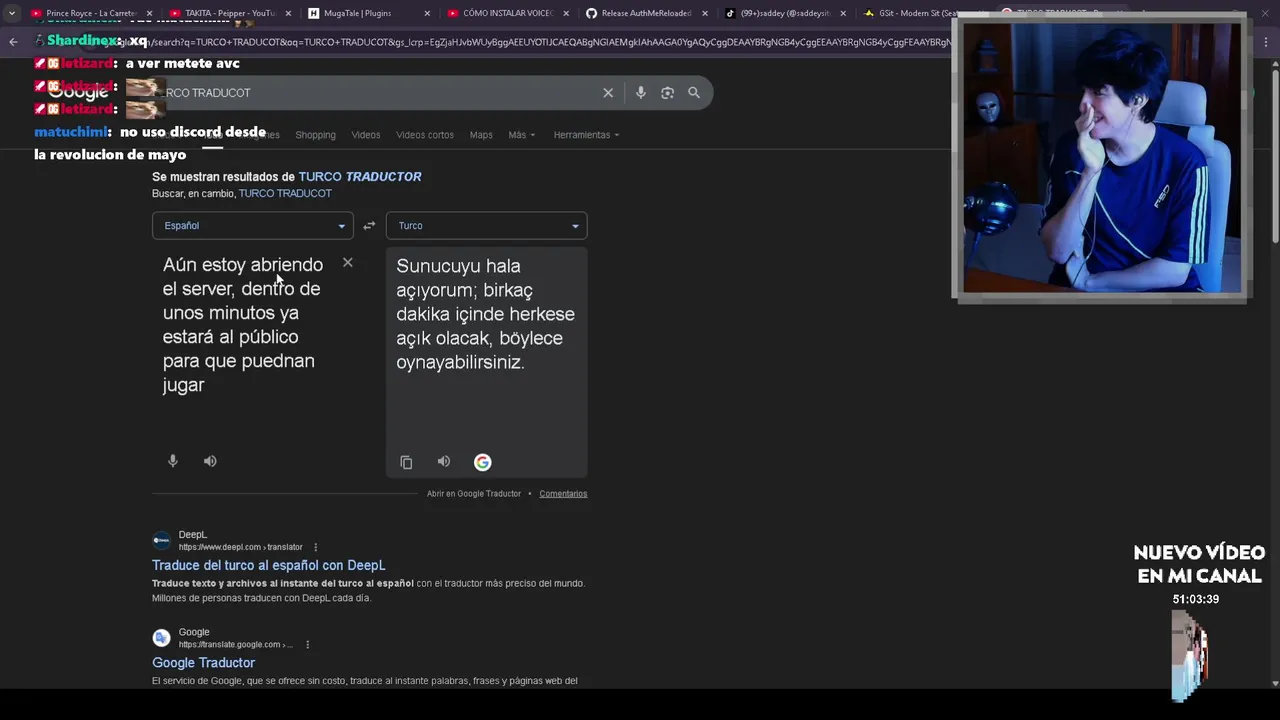Click the DeepL URL www.deepl.com translator
1280x720 pixels.
tap(240, 547)
